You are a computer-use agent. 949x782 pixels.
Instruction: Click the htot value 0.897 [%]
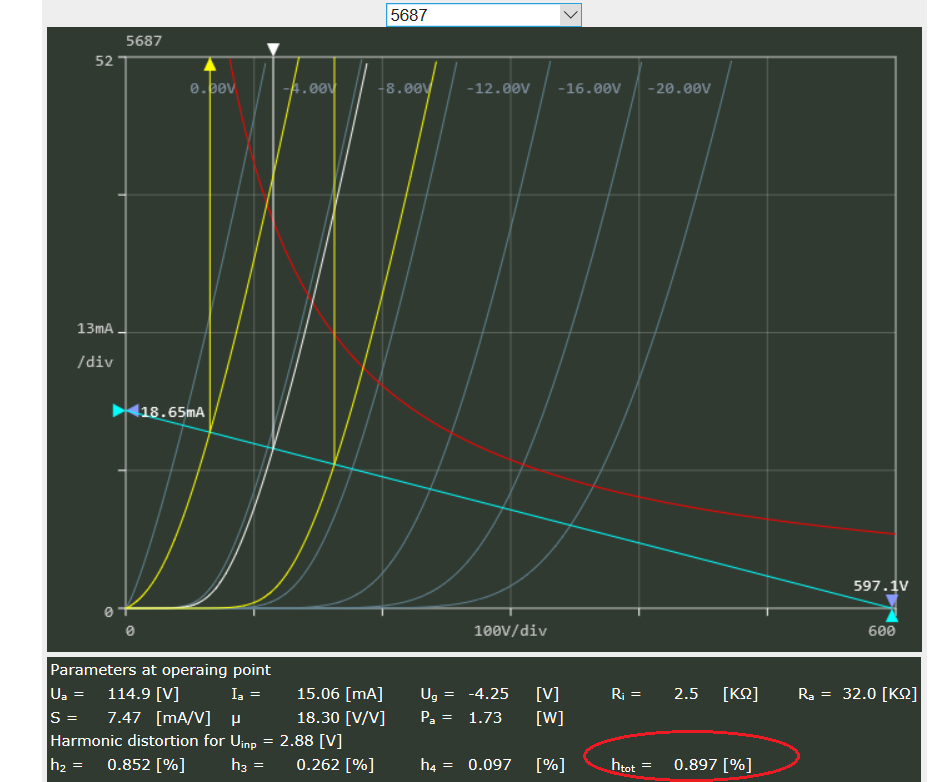[713, 765]
